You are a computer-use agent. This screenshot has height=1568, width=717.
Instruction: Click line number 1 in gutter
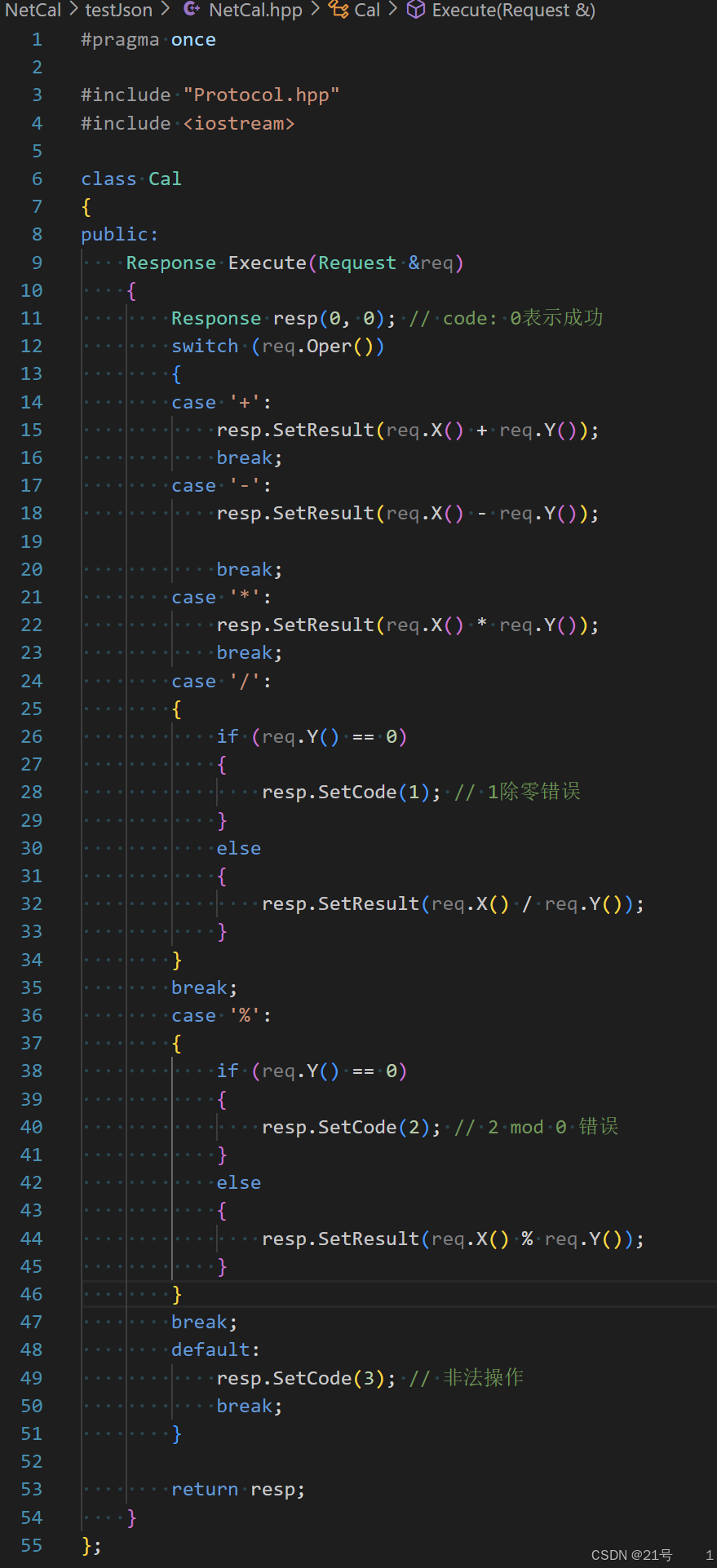37,40
